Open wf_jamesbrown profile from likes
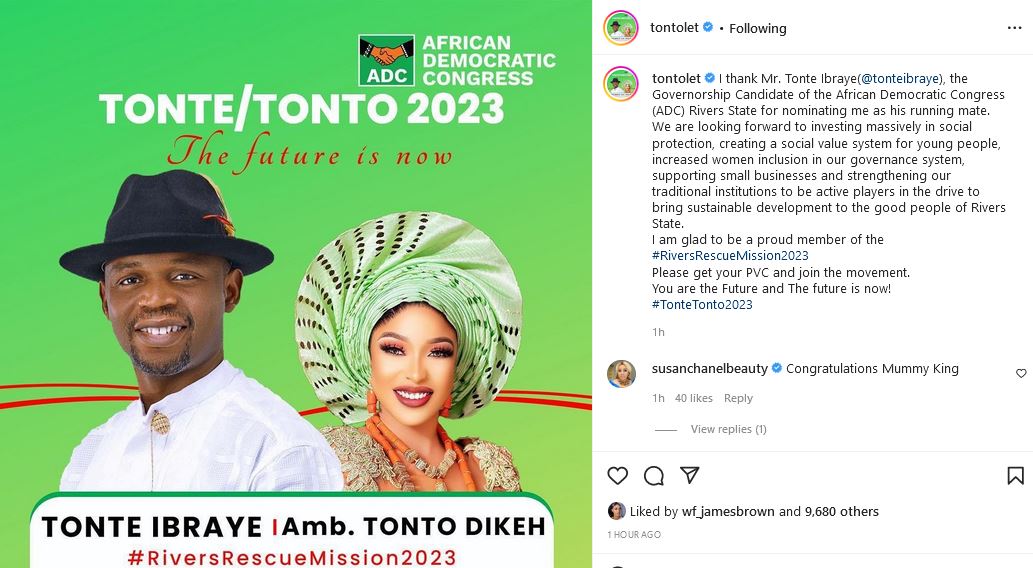Screen dimensions: 1033x568 [728, 511]
